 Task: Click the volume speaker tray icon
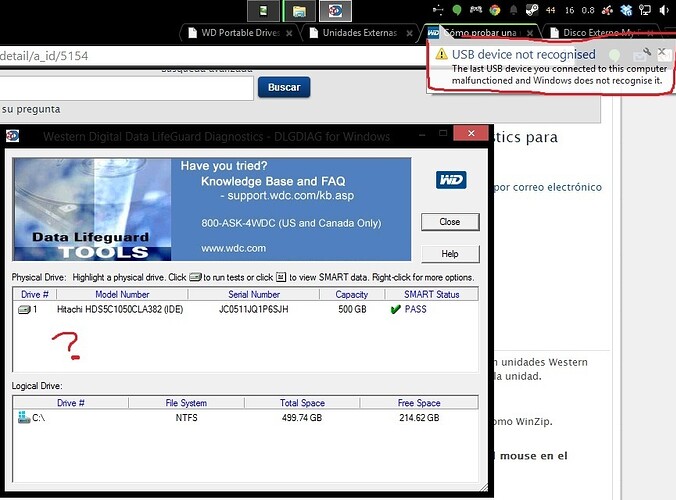(663, 10)
